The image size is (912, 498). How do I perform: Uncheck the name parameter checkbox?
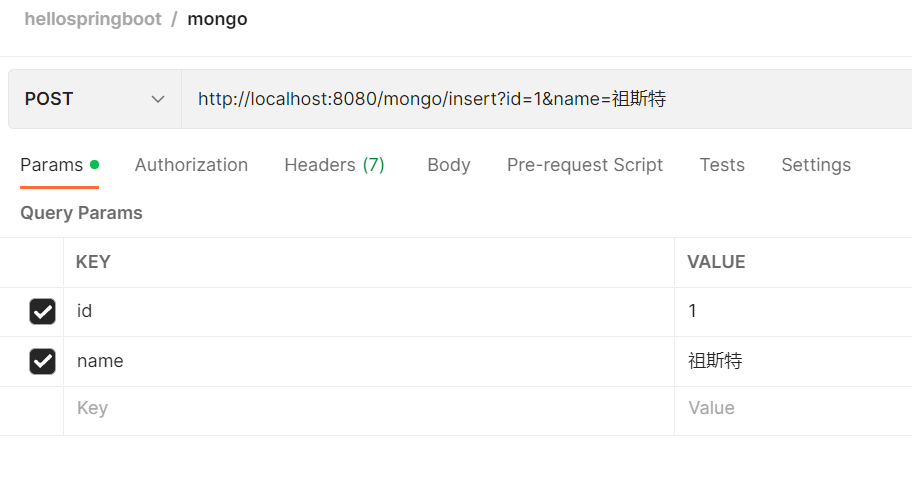[x=42, y=361]
